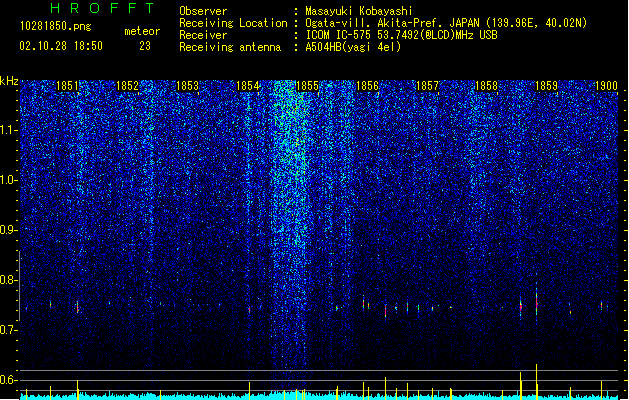629x400 pixels.
Task: Click the A504HB(yagi 4el) antenna text
Action: point(353,47)
